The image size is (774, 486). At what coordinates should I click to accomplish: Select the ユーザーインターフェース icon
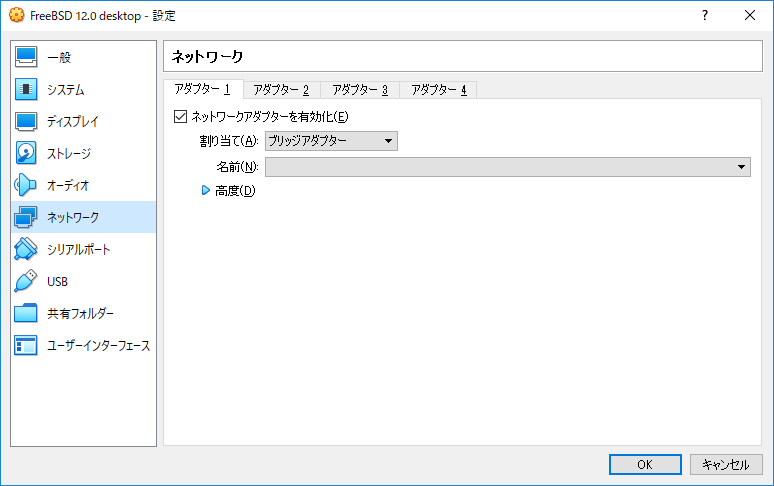[26, 345]
